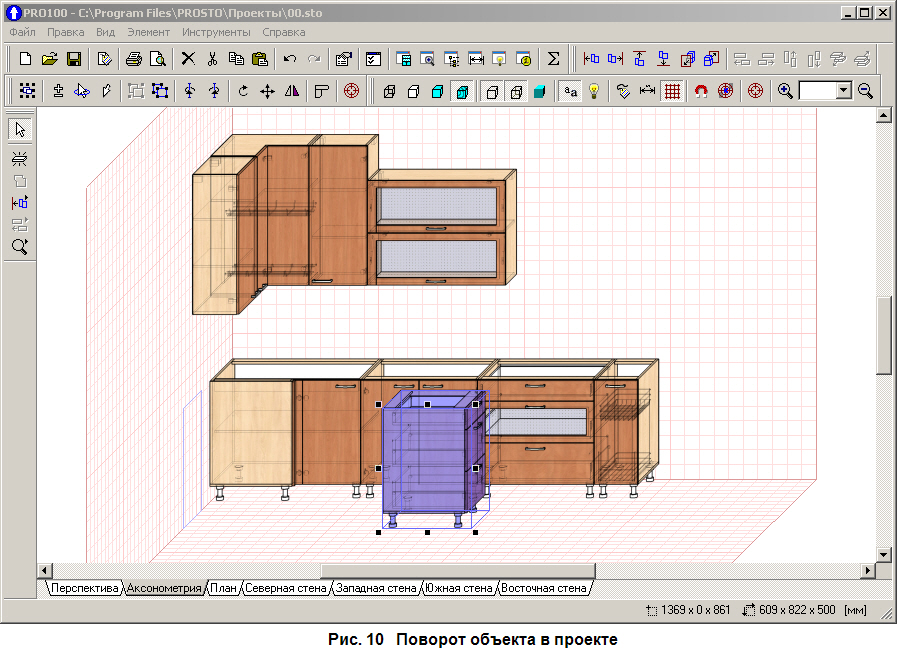Select the magnet snap icon

701,91
